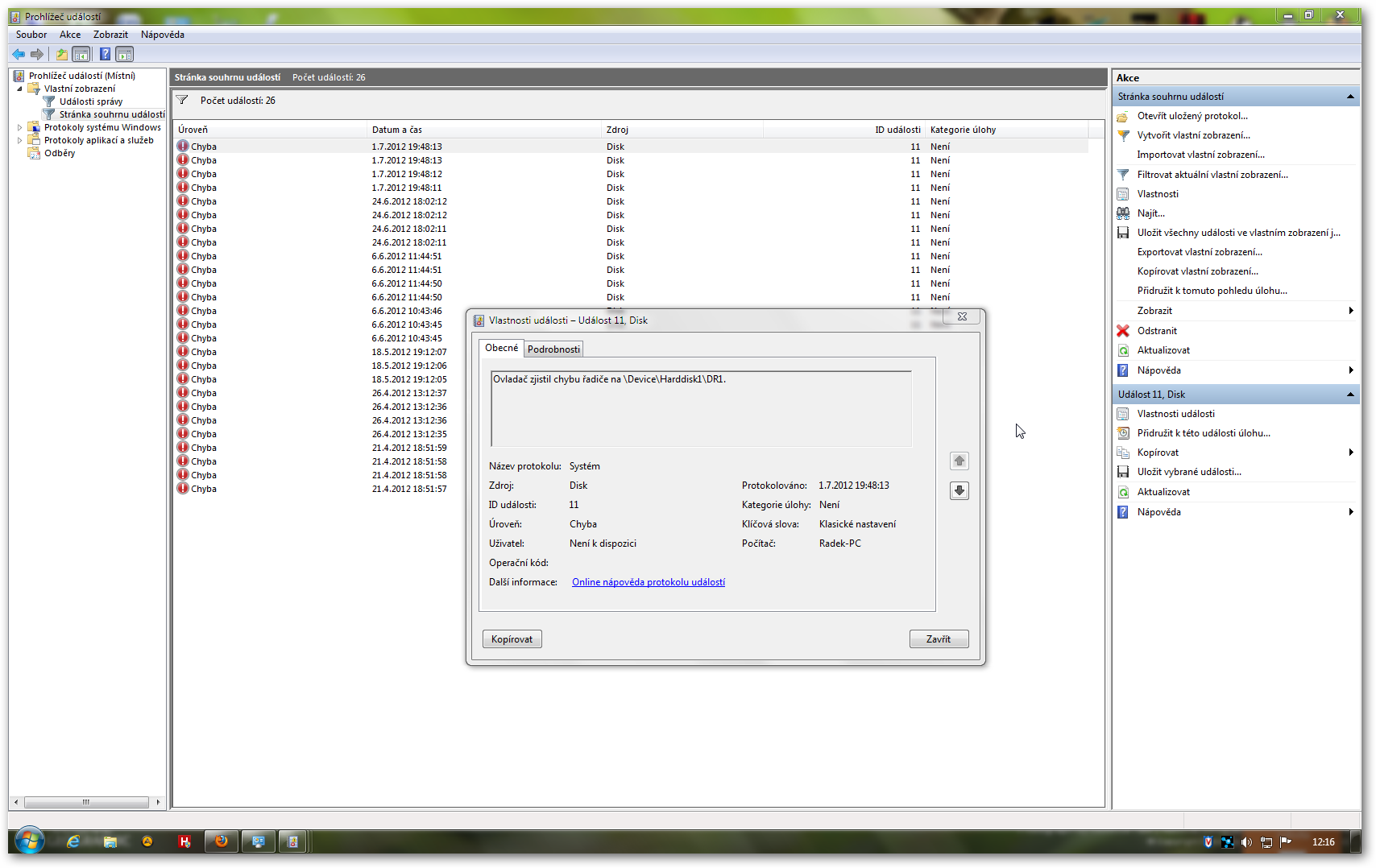The width and height of the screenshot is (1376, 868).
Task: Click the 'Zavřít' button
Action: coord(939,639)
